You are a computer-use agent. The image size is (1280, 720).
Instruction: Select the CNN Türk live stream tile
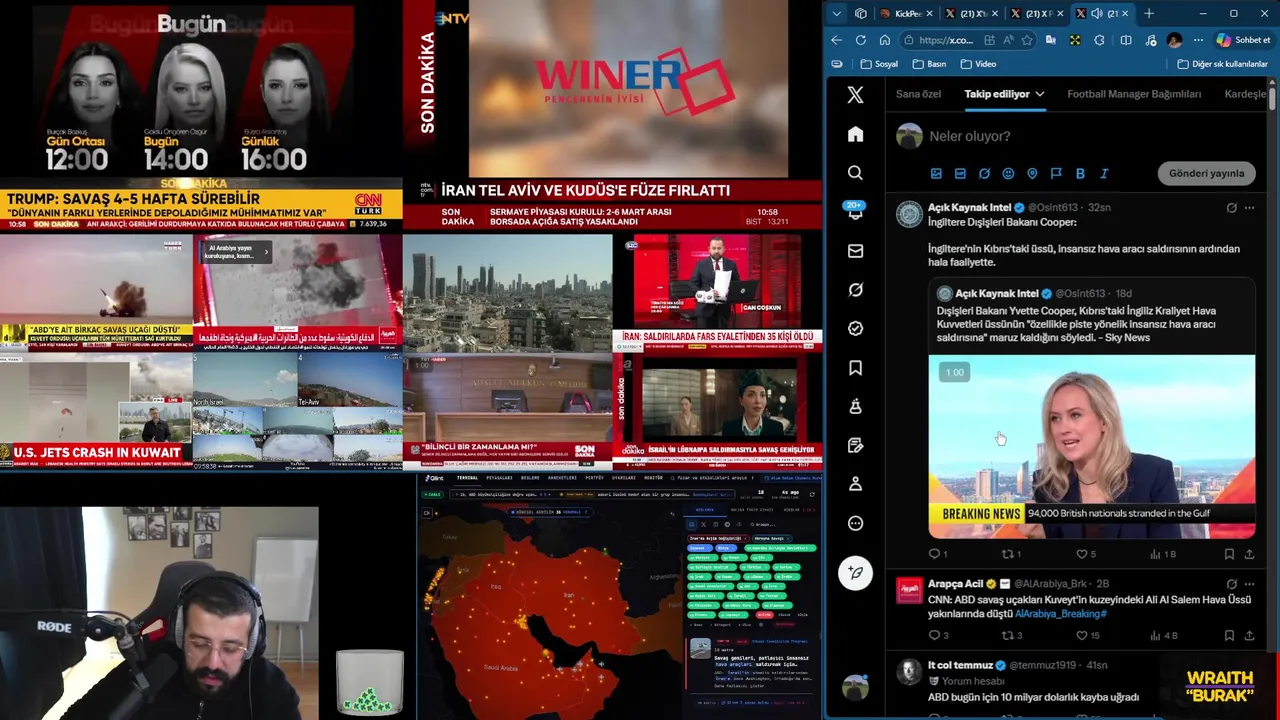[201, 116]
